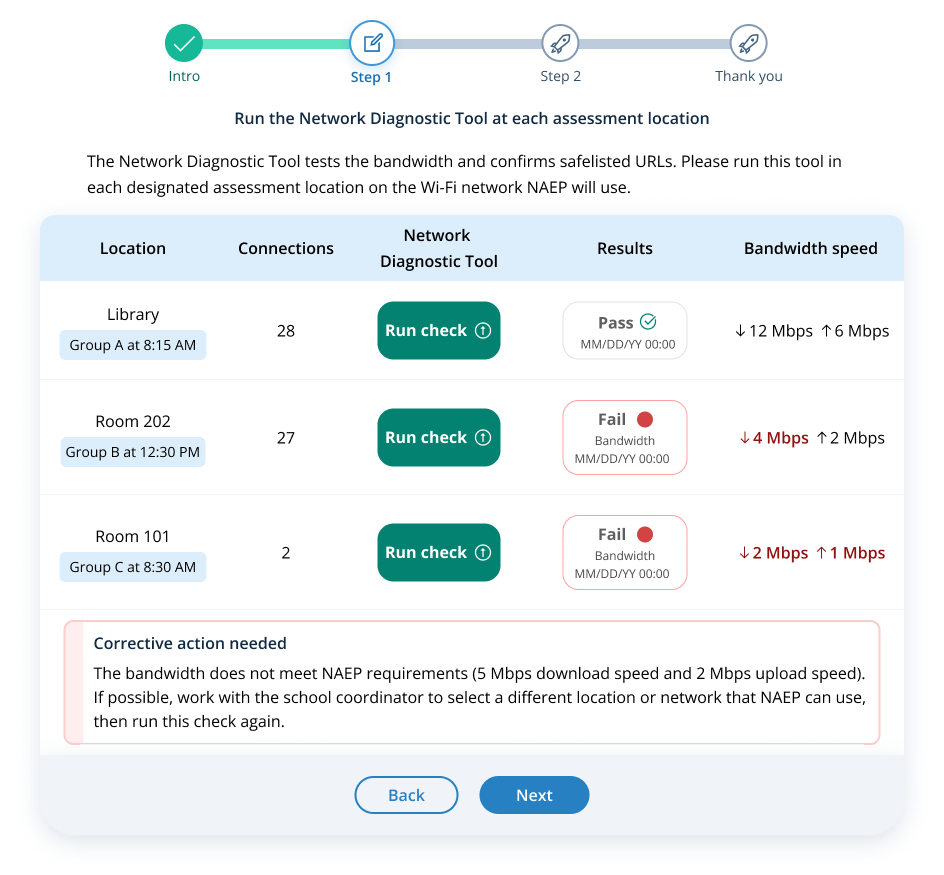This screenshot has height=875, width=944.
Task: Run the network check for Room 101
Action: [x=438, y=552]
